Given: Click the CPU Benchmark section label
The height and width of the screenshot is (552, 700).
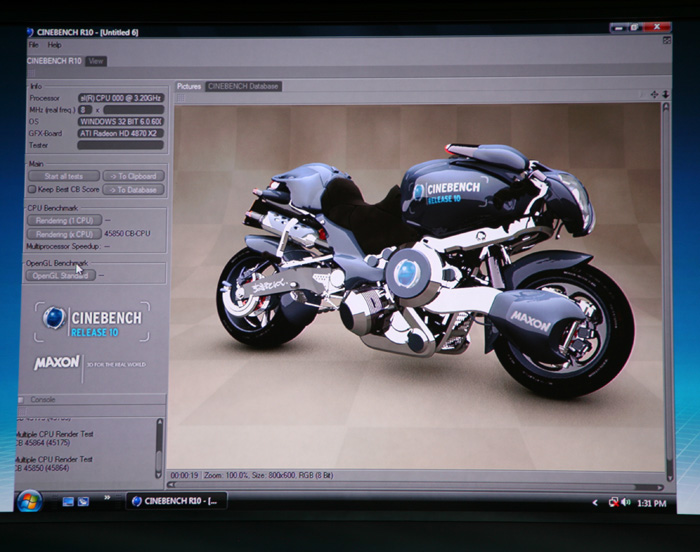Looking at the screenshot, I should click(53, 208).
